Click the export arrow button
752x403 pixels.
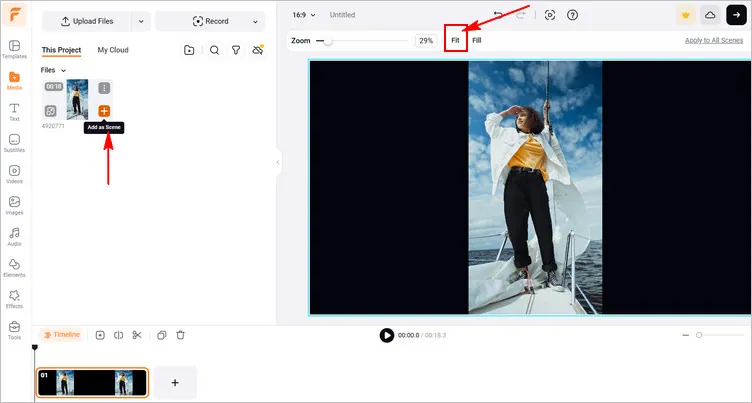click(x=736, y=15)
